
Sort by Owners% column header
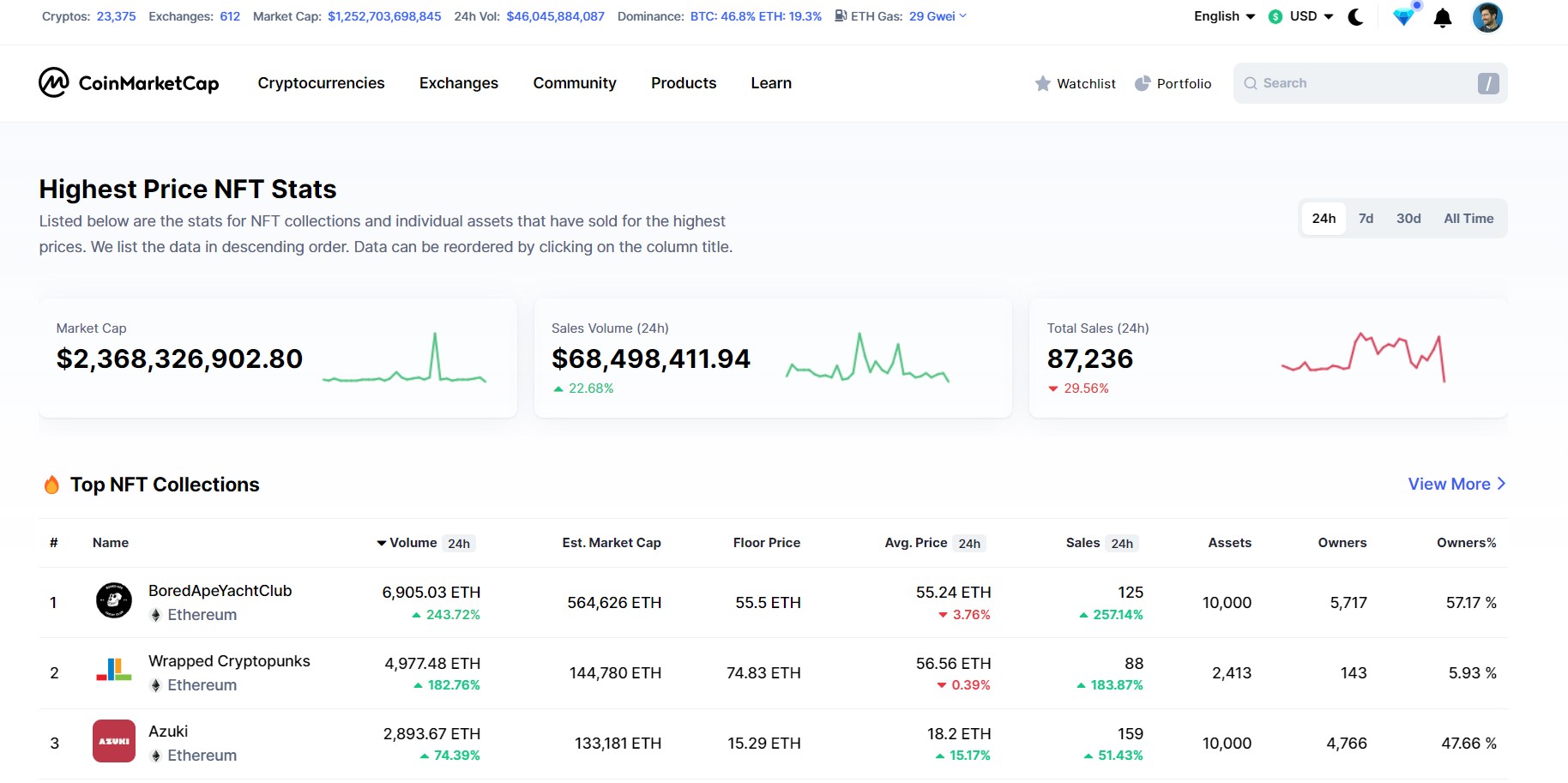pos(1467,543)
